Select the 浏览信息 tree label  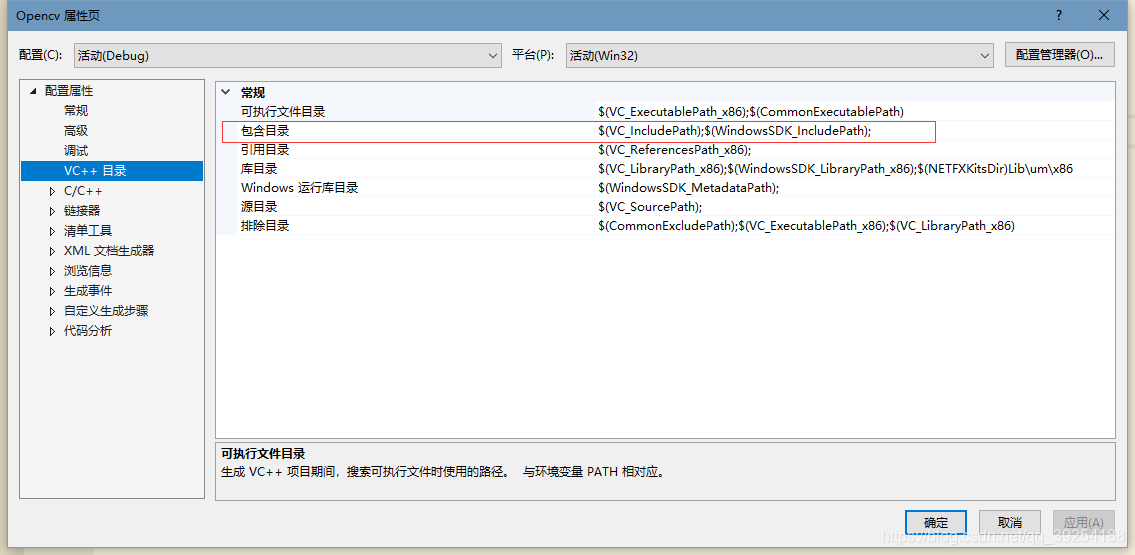click(x=88, y=271)
